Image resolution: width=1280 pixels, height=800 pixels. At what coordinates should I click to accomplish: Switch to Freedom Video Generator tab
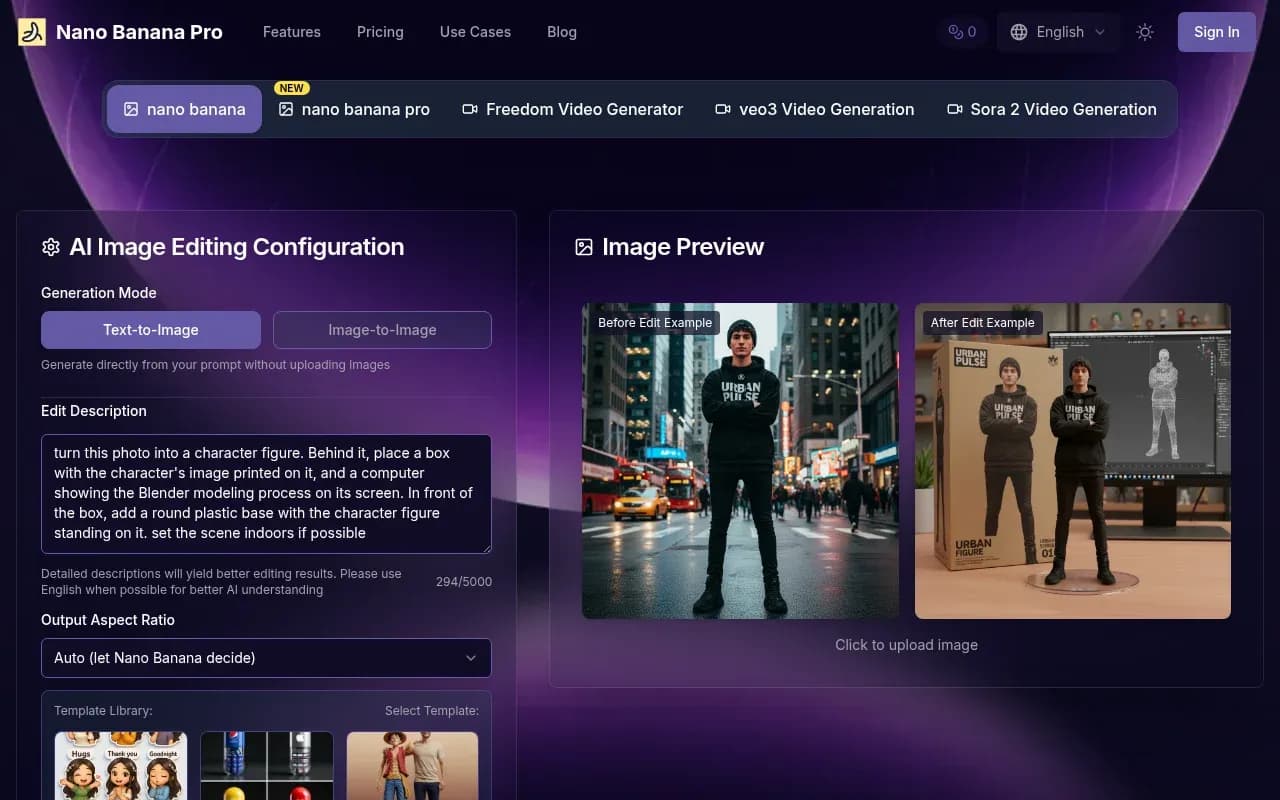572,109
